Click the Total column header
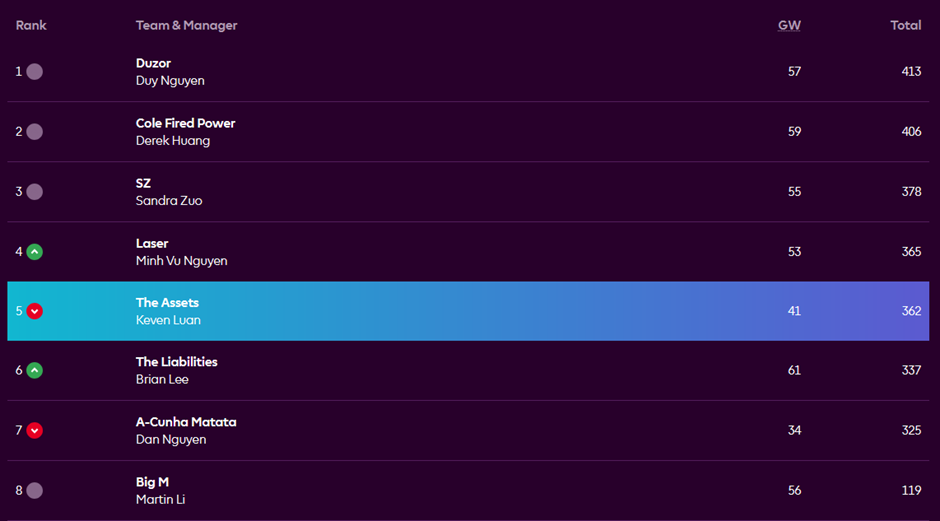The height and width of the screenshot is (521, 940). [905, 25]
